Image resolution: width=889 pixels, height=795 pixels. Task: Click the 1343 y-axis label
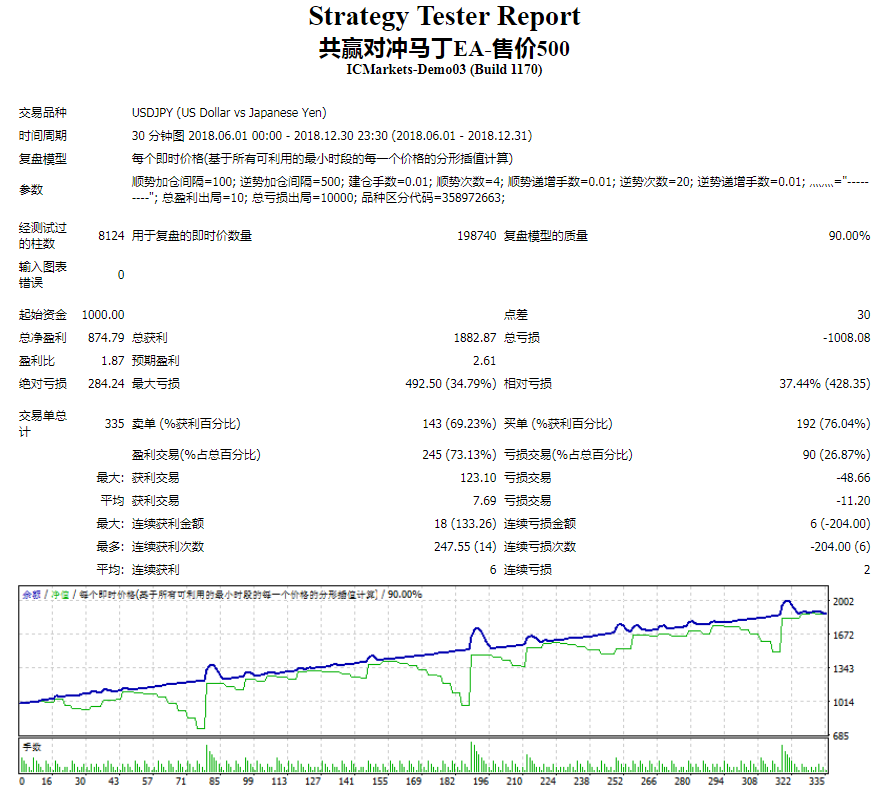(843, 669)
